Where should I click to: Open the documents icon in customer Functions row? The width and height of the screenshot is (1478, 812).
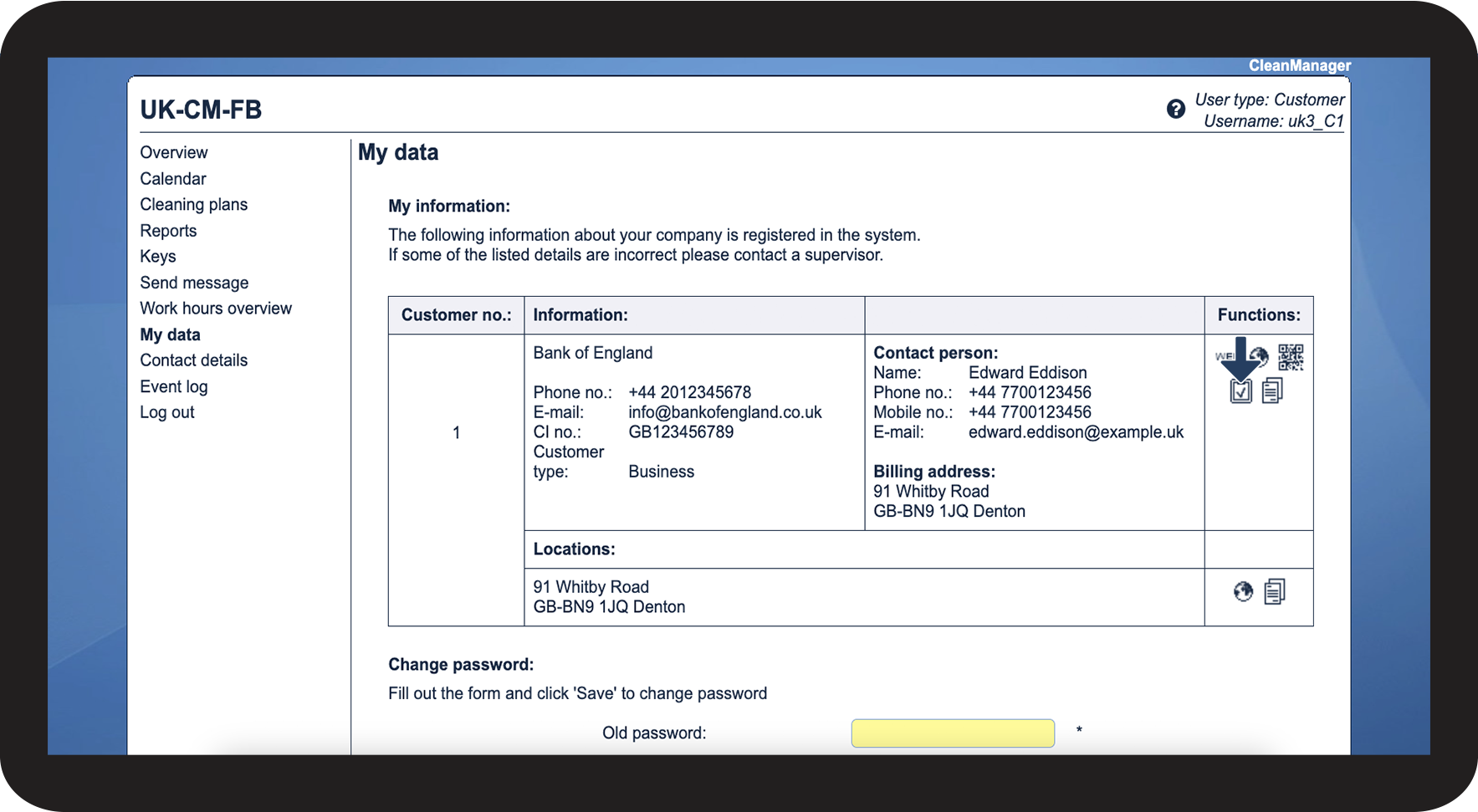tap(1272, 391)
